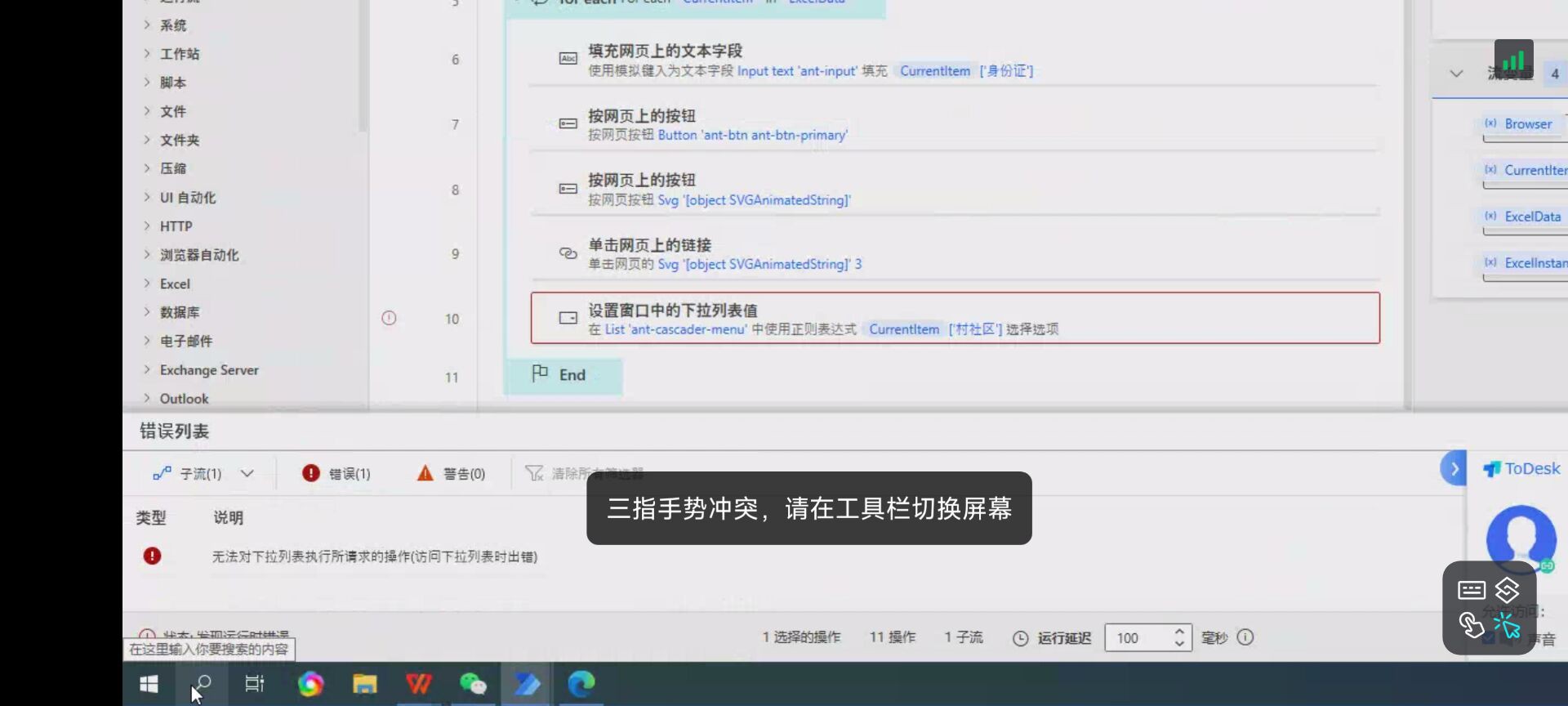Open Microsoft Edge from the taskbar
This screenshot has width=1568, height=706.
(581, 684)
